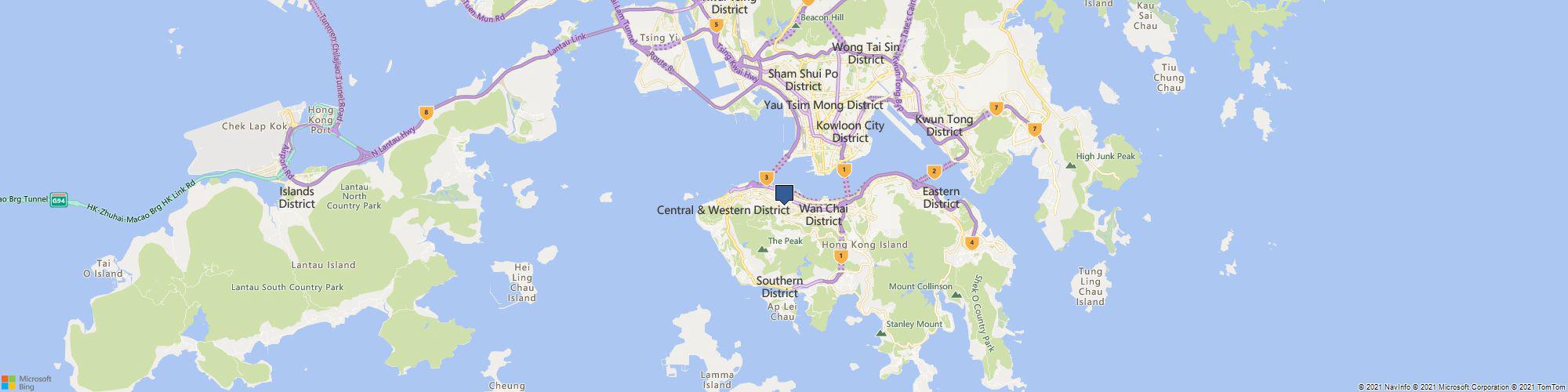Click the Stanley Mount peak icon
Screen dimensions: 1568x392
[880, 333]
